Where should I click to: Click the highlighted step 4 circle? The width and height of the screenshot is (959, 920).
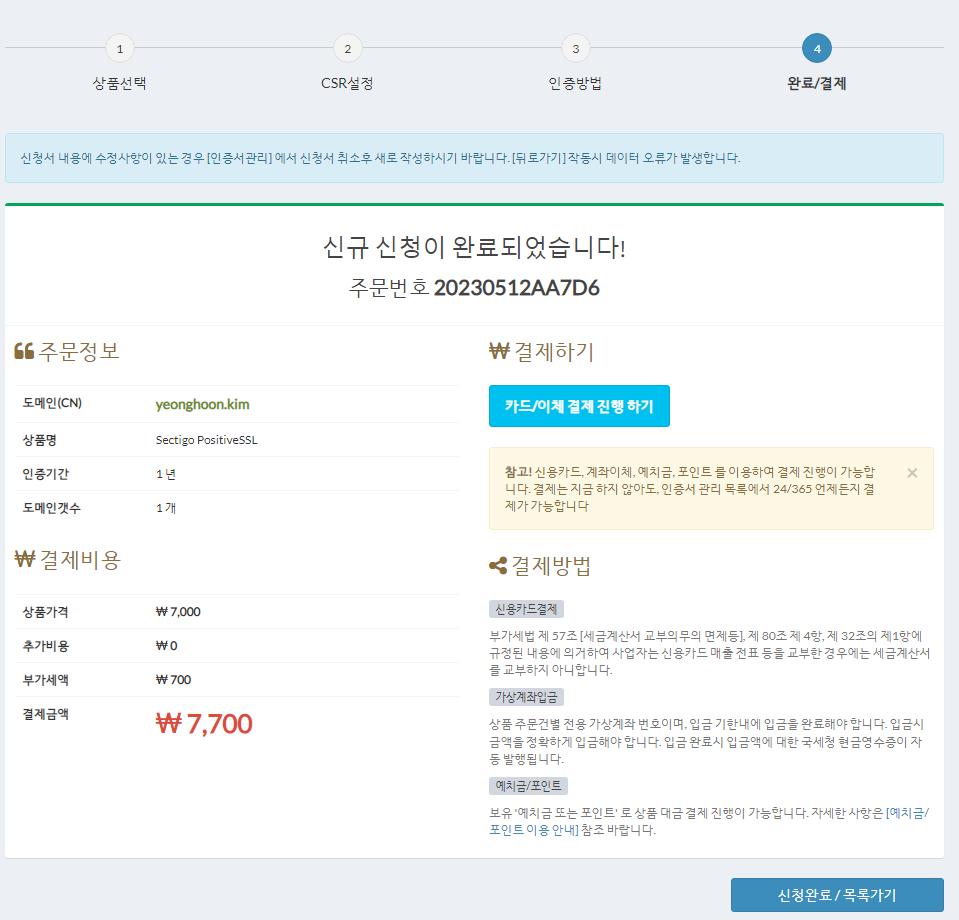(817, 48)
